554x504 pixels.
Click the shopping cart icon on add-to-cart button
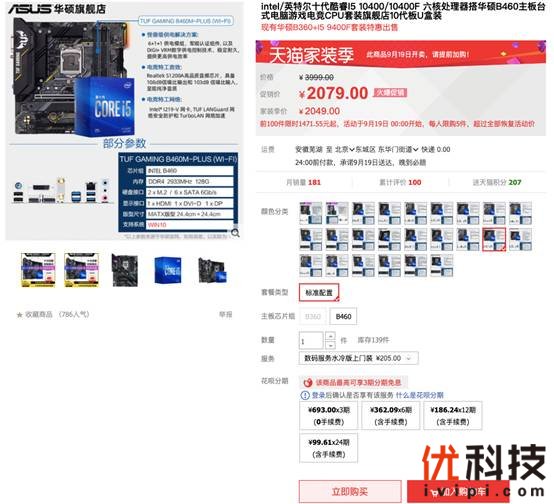point(434,492)
